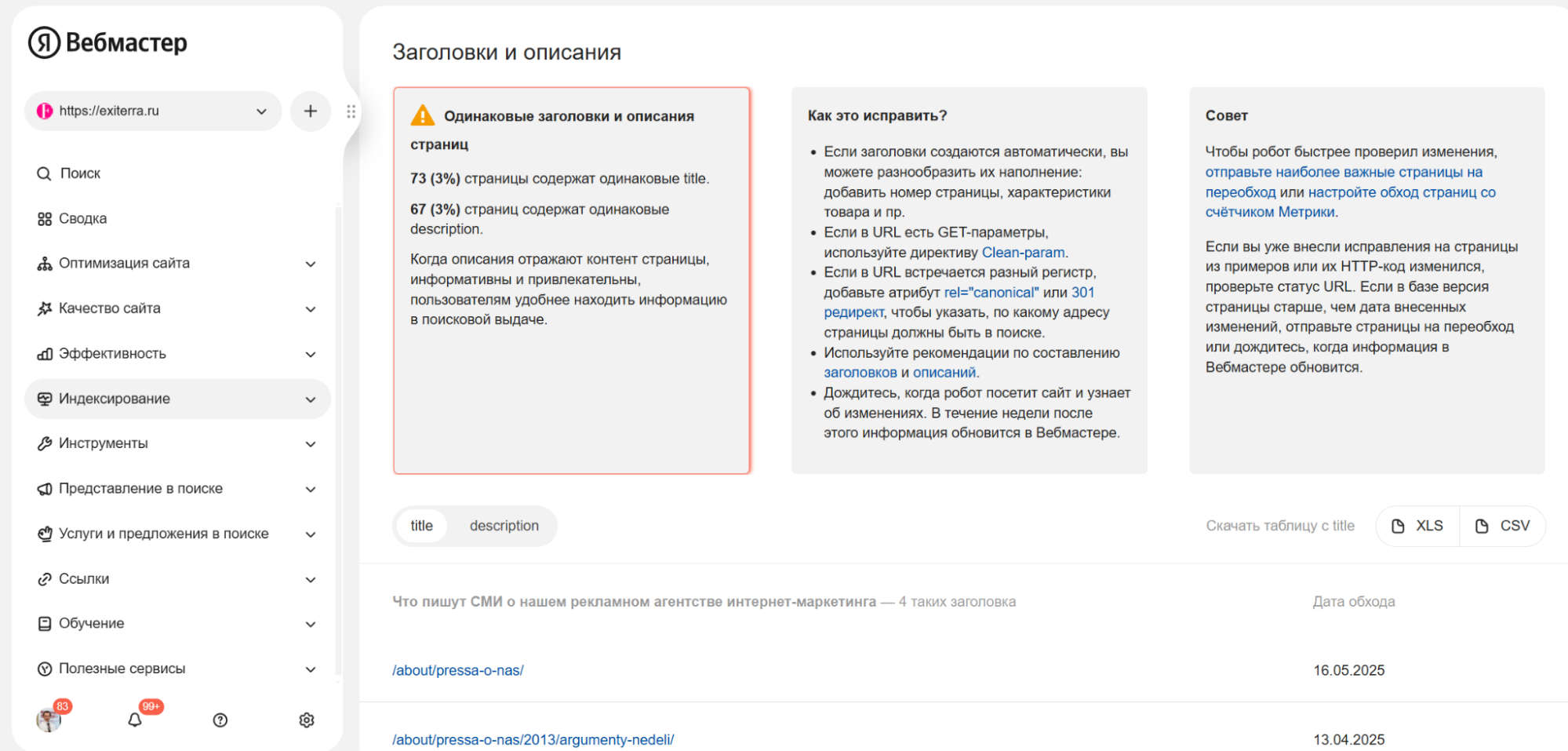The width and height of the screenshot is (1568, 751).
Task: Open the Clean-param directive link
Action: pos(1023,253)
